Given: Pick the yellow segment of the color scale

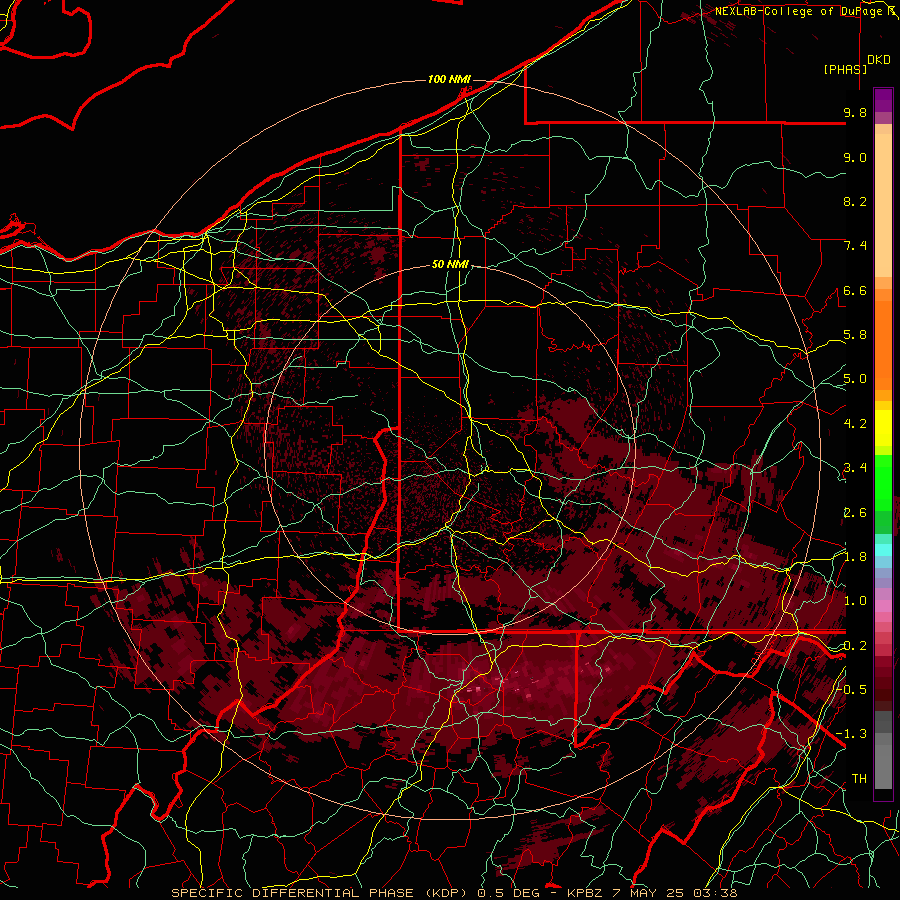Looking at the screenshot, I should (883, 428).
